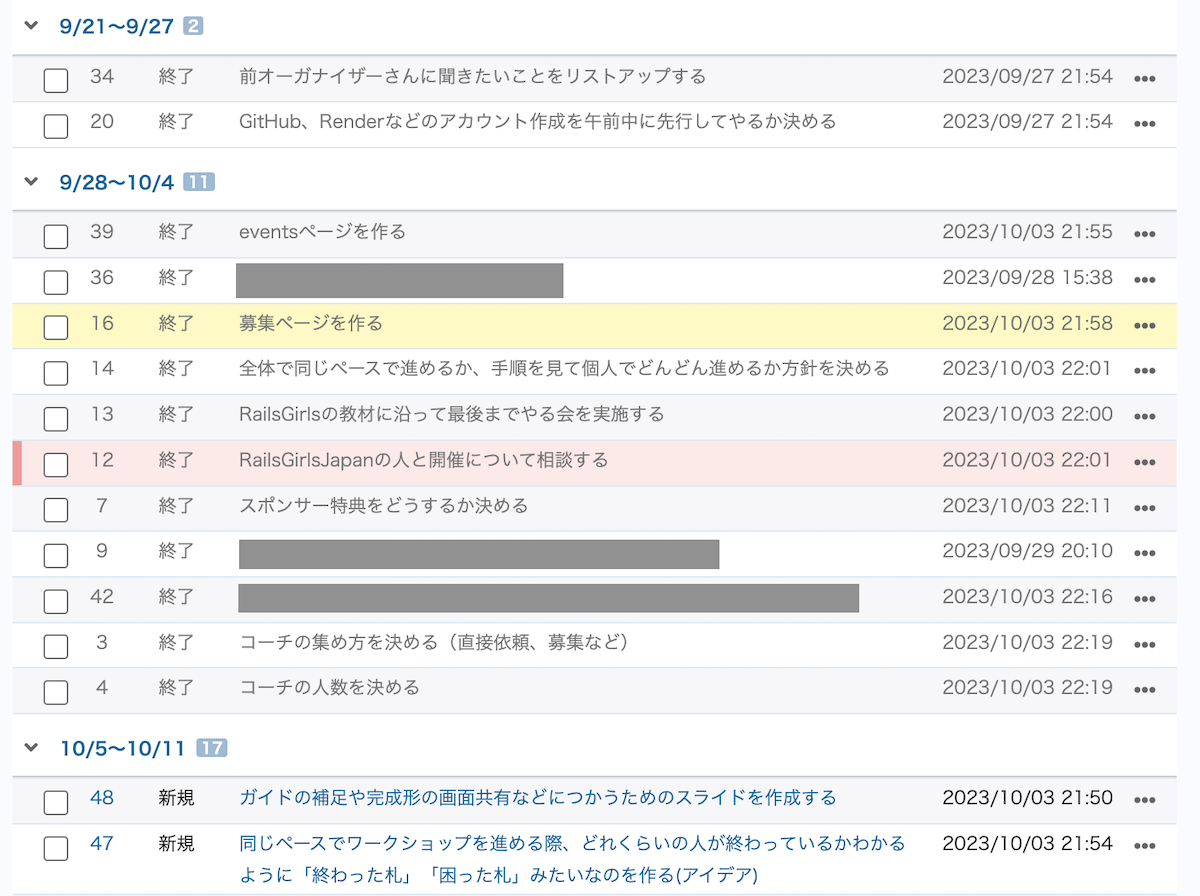This screenshot has height=896, width=1200.
Task: Collapse the 9/21〜9/27 group
Action: 31,26
